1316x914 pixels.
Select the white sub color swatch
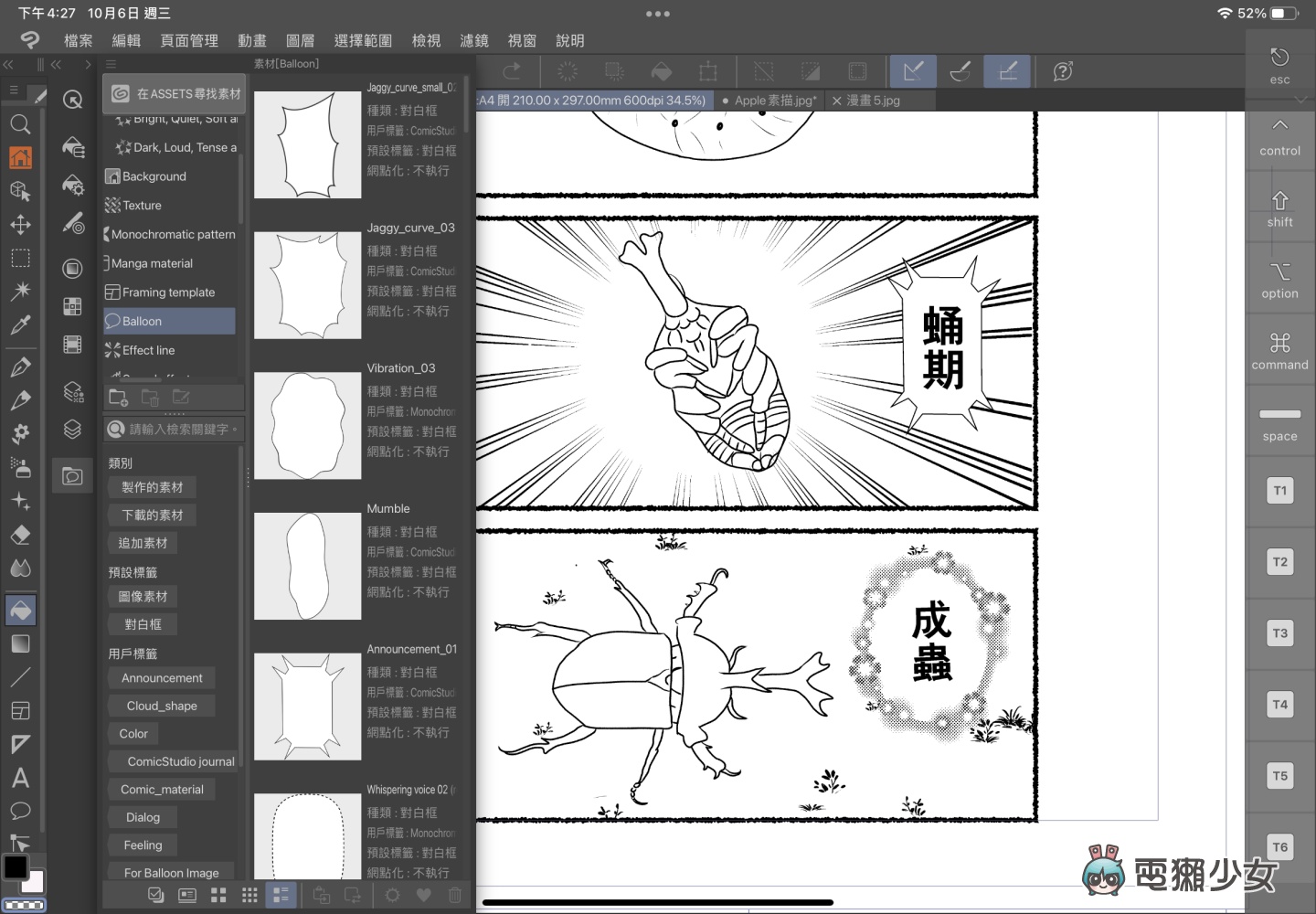[x=33, y=881]
